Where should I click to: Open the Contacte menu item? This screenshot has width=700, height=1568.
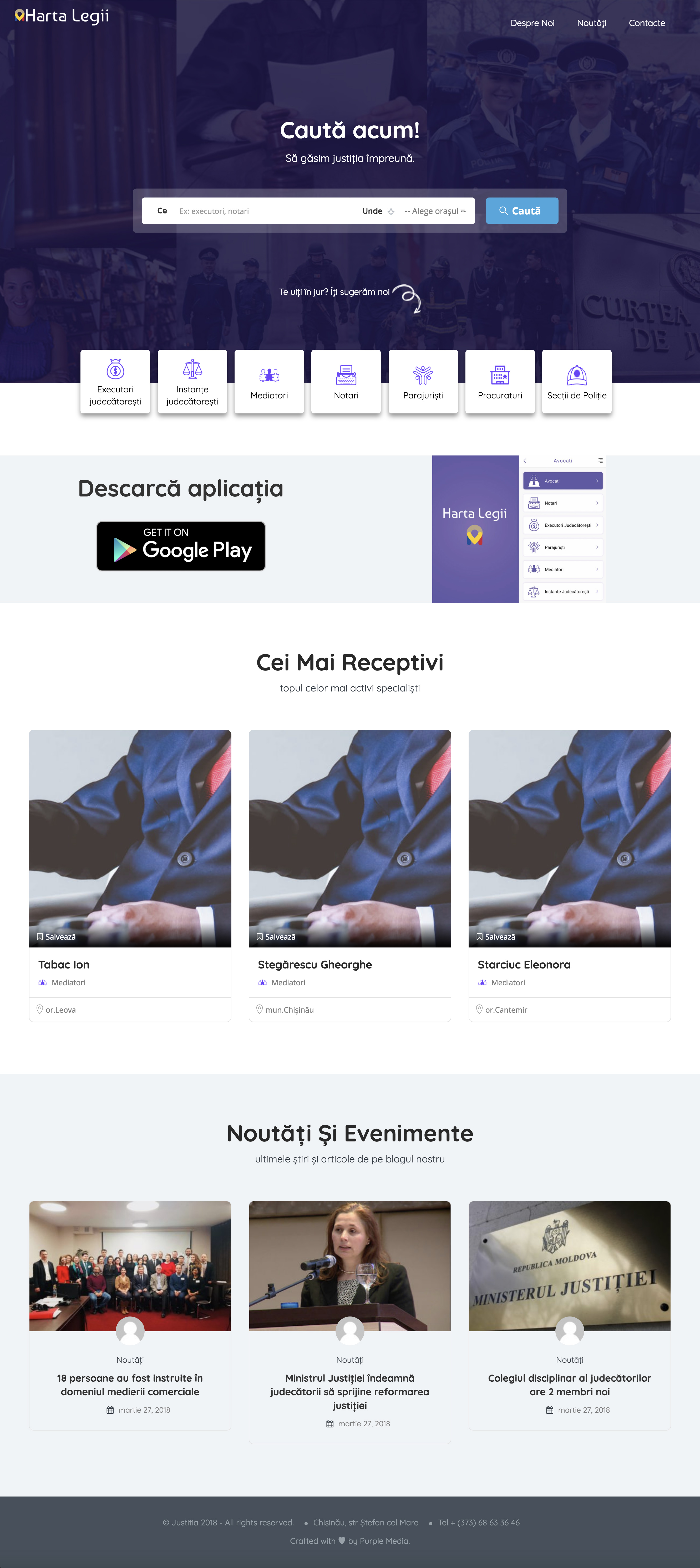click(647, 23)
